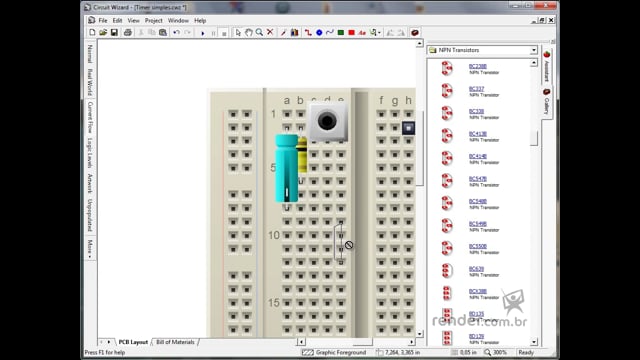Click the BC639 transistor symbol icon
Viewport: 640px width, 360px height.
[447, 271]
